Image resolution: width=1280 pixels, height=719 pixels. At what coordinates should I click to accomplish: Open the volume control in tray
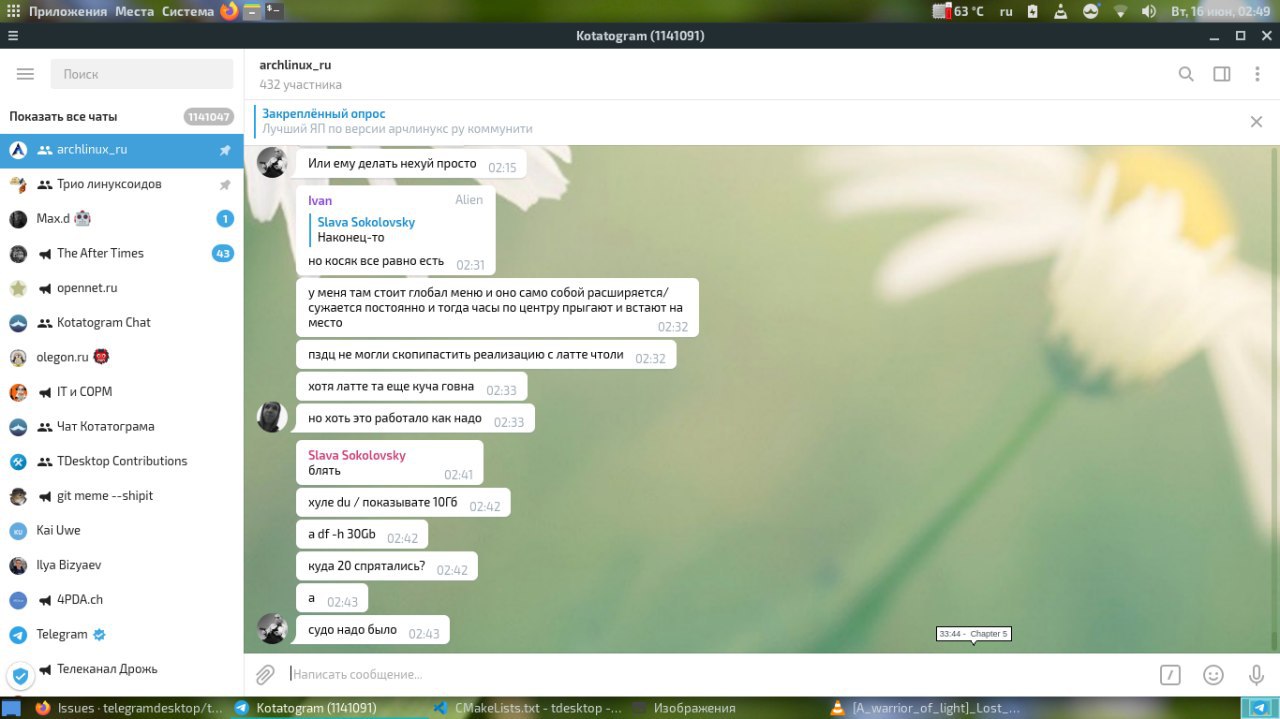click(x=1149, y=11)
